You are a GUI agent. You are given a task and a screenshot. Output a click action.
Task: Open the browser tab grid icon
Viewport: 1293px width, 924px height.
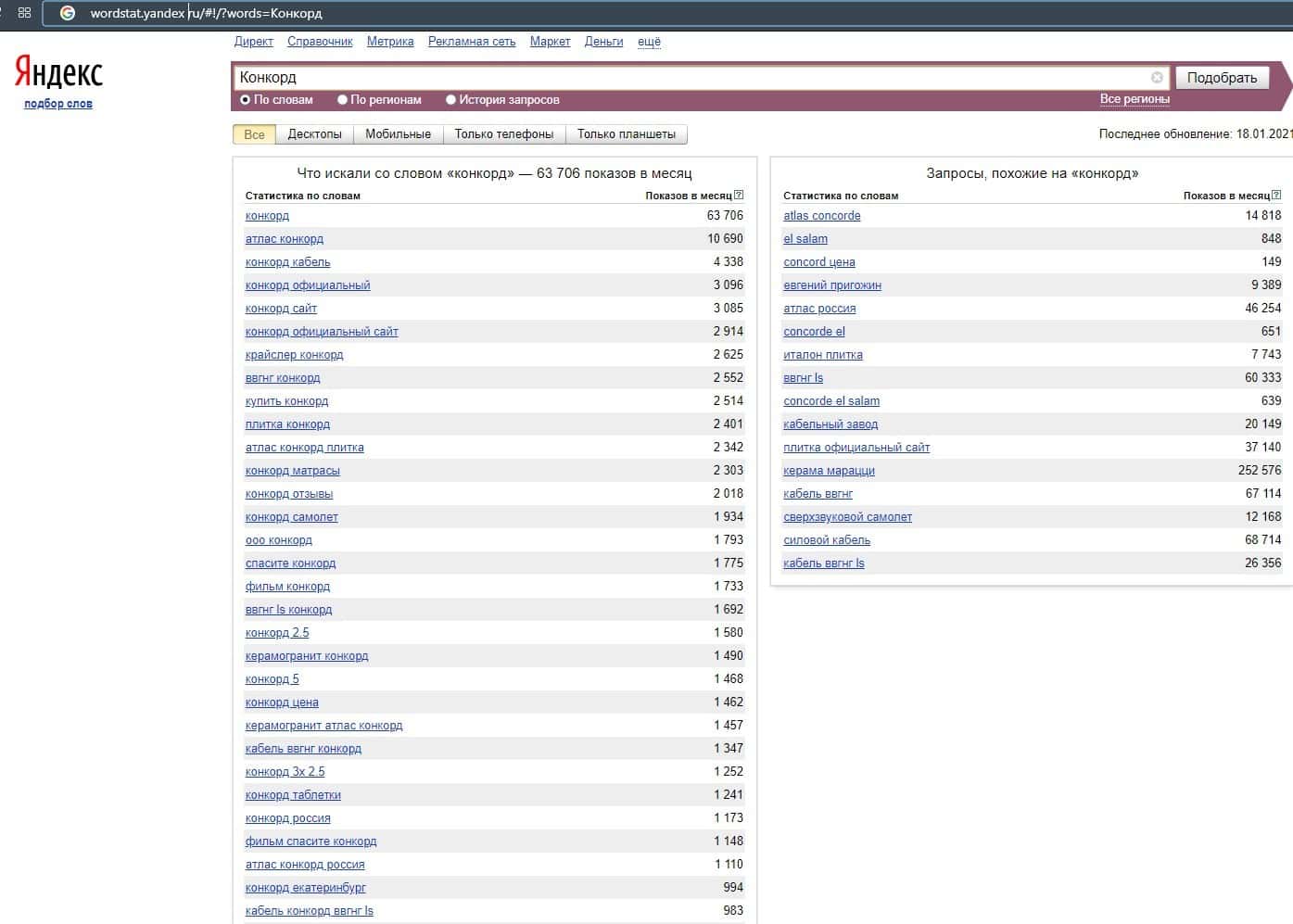coord(24,13)
